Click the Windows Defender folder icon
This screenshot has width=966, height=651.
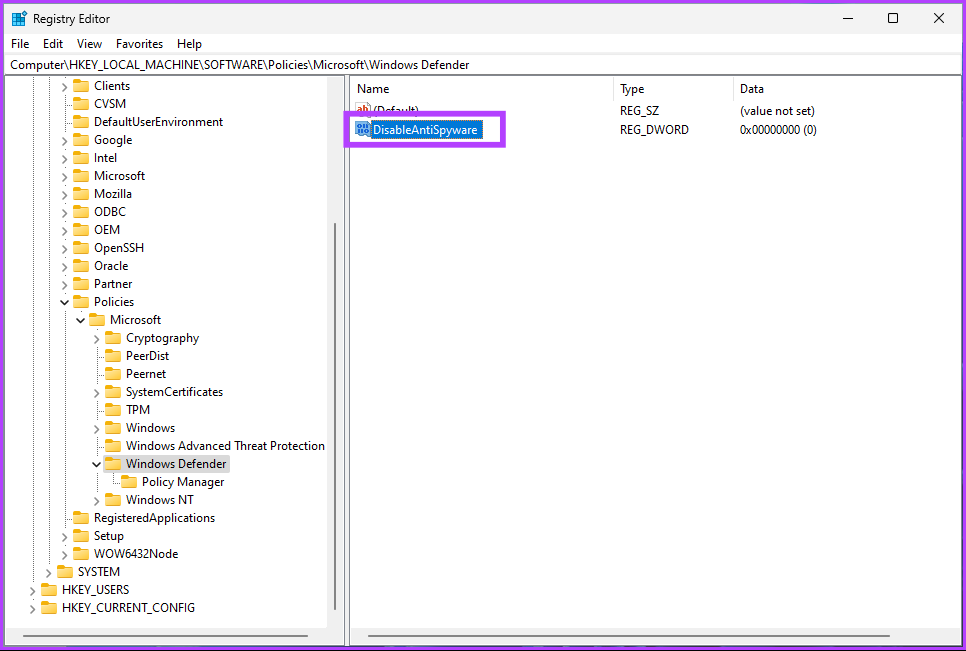(113, 464)
